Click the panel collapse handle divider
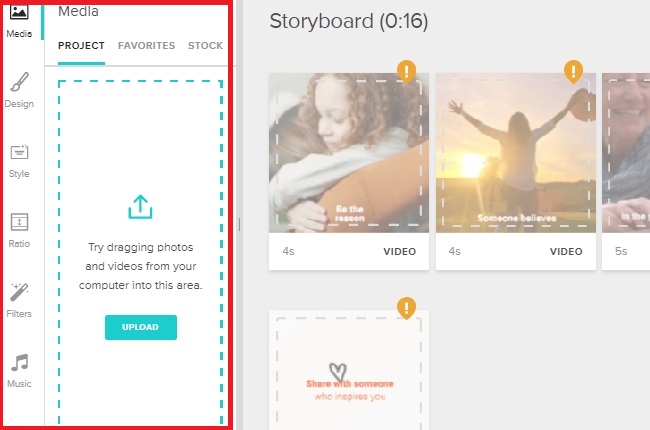The height and width of the screenshot is (430, 650). [240, 224]
